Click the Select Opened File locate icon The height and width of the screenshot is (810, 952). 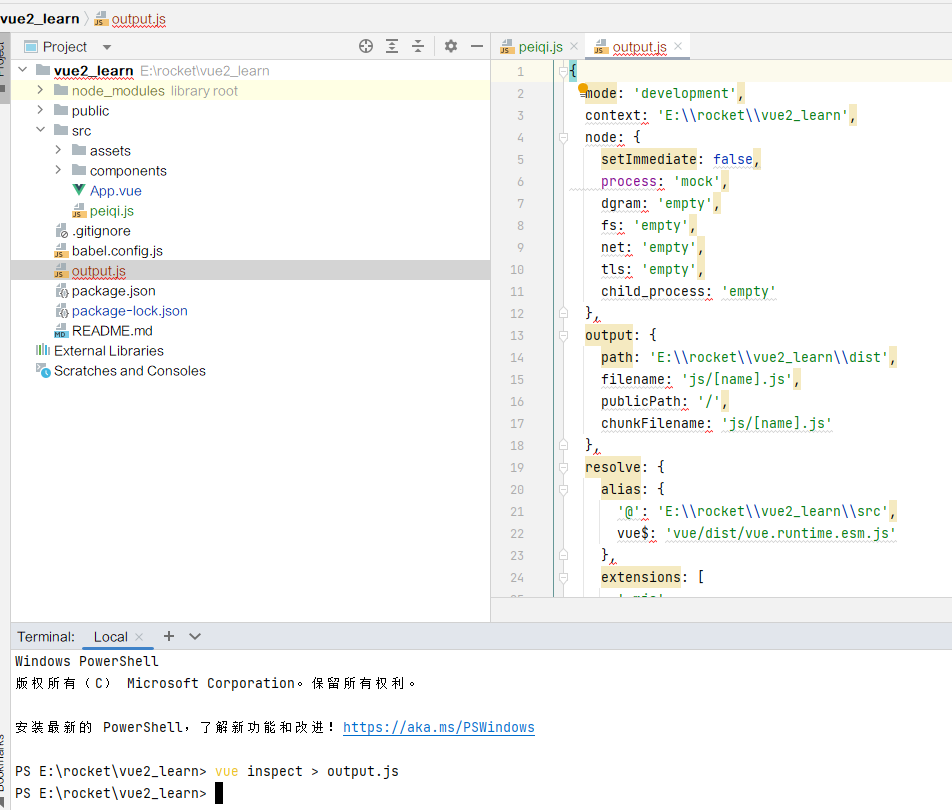366,46
